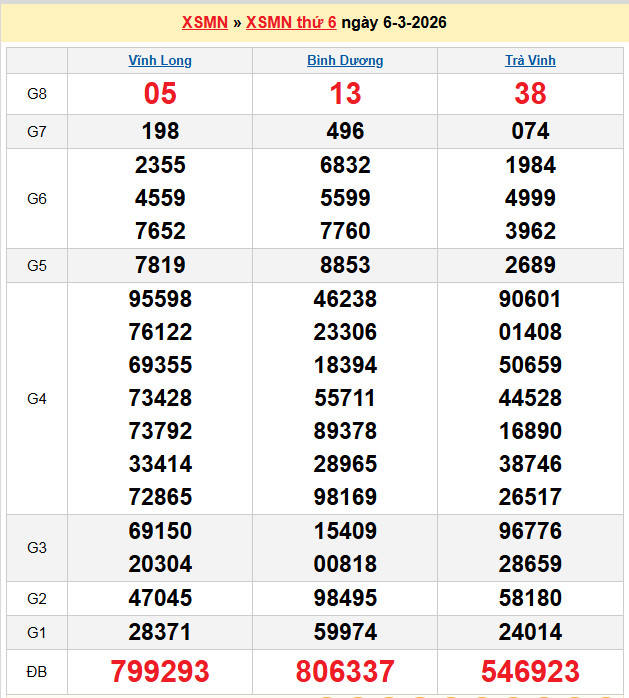Click the G6 number 4999

(530, 197)
